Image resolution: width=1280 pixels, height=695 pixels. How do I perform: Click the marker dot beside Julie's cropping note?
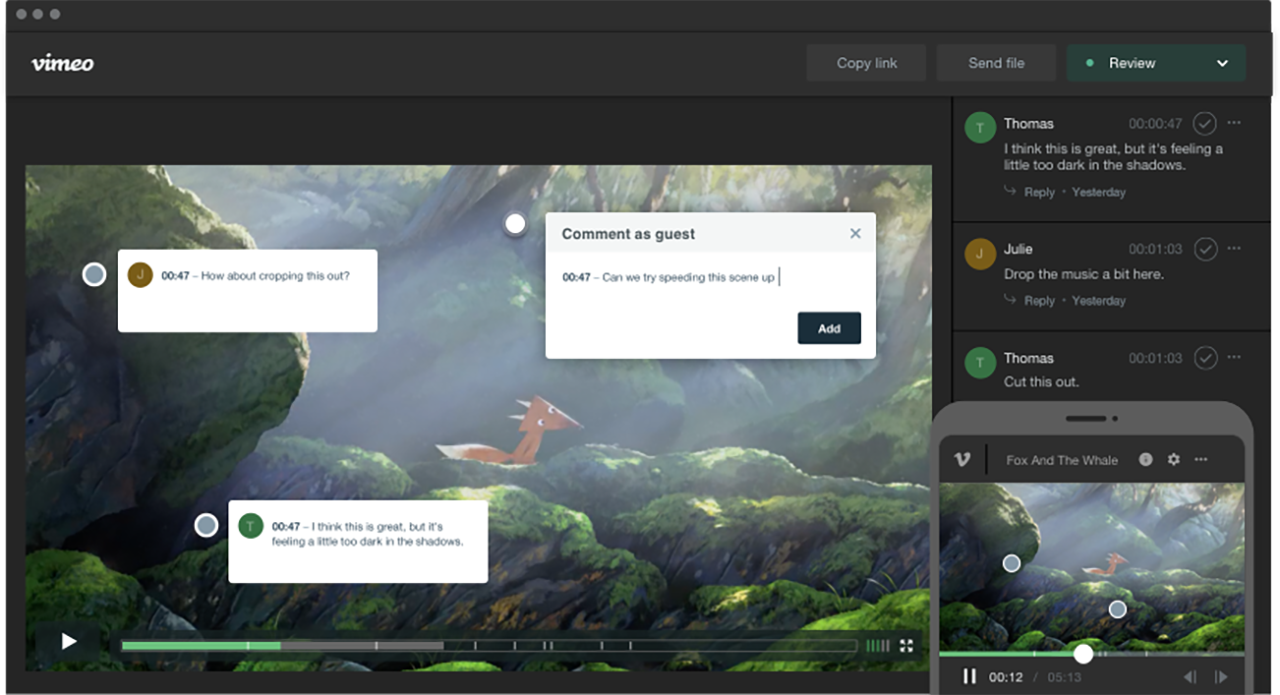[x=94, y=274]
